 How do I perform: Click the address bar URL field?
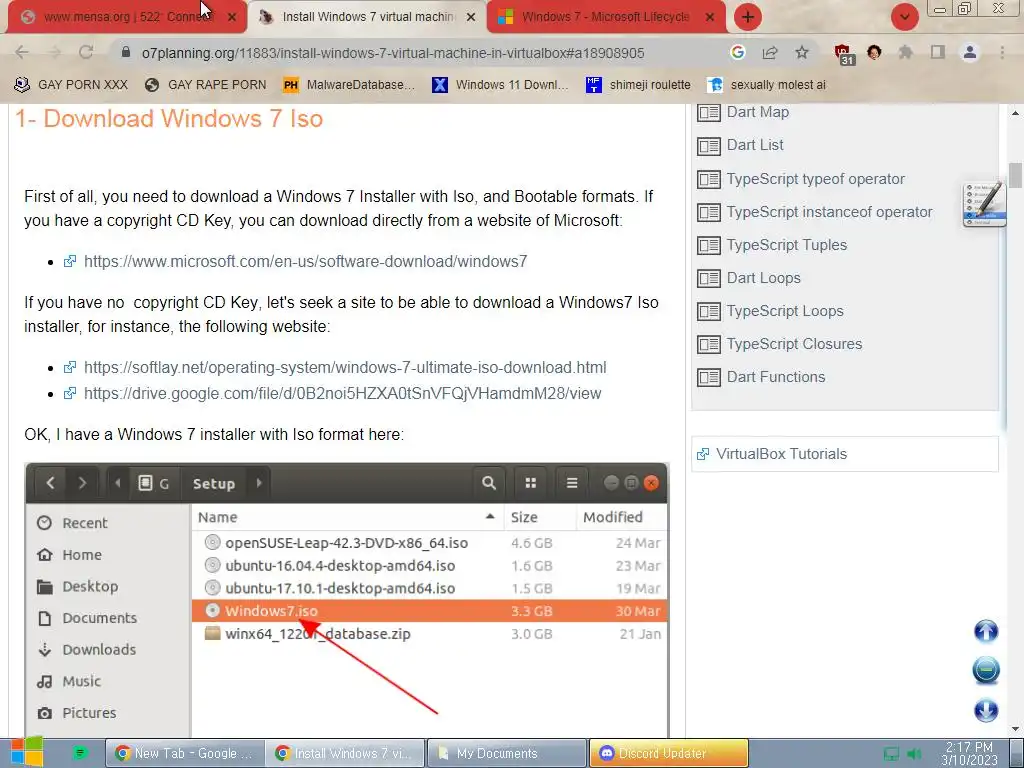coord(392,53)
